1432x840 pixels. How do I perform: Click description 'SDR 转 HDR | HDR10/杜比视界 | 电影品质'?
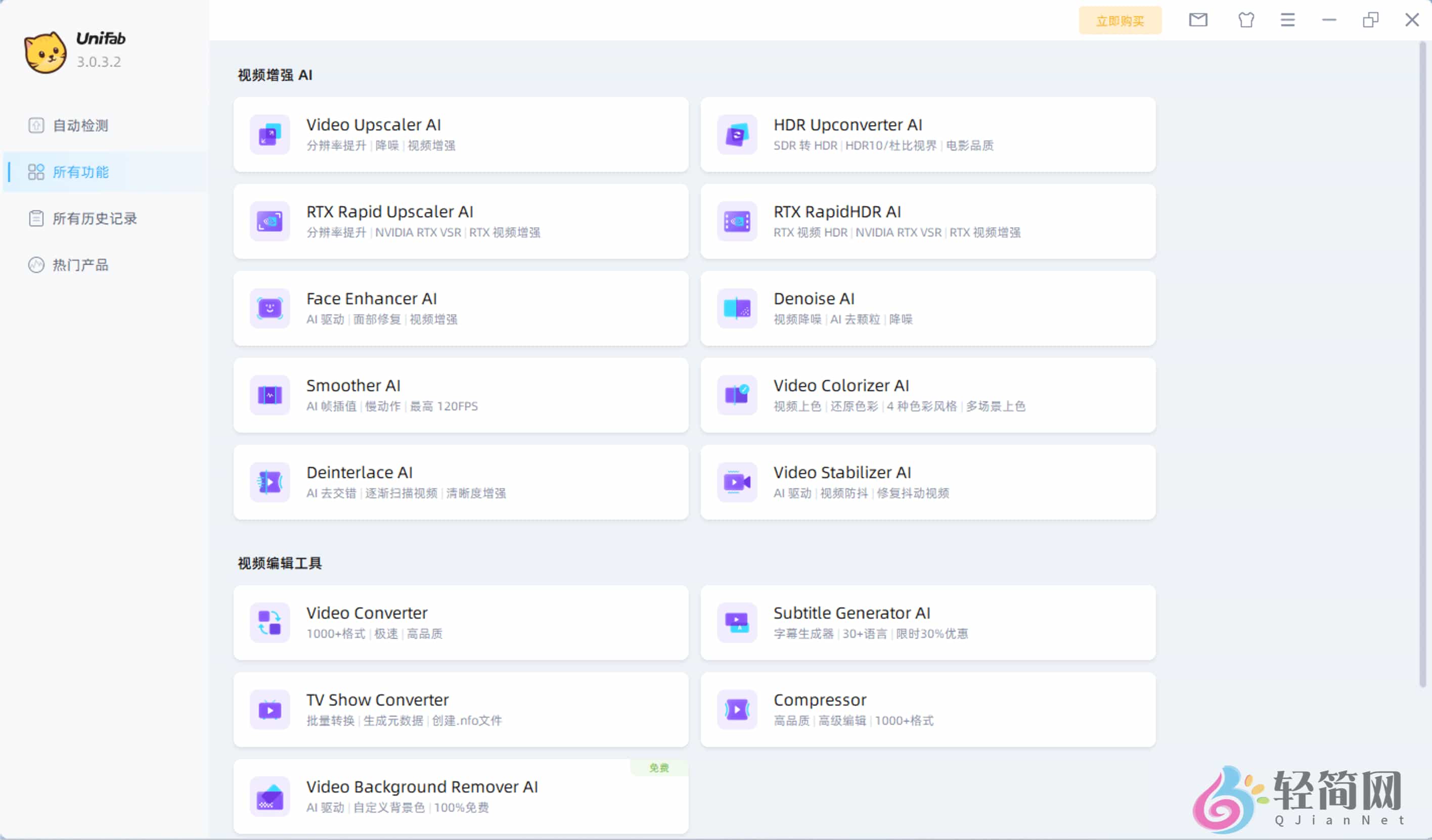884,146
